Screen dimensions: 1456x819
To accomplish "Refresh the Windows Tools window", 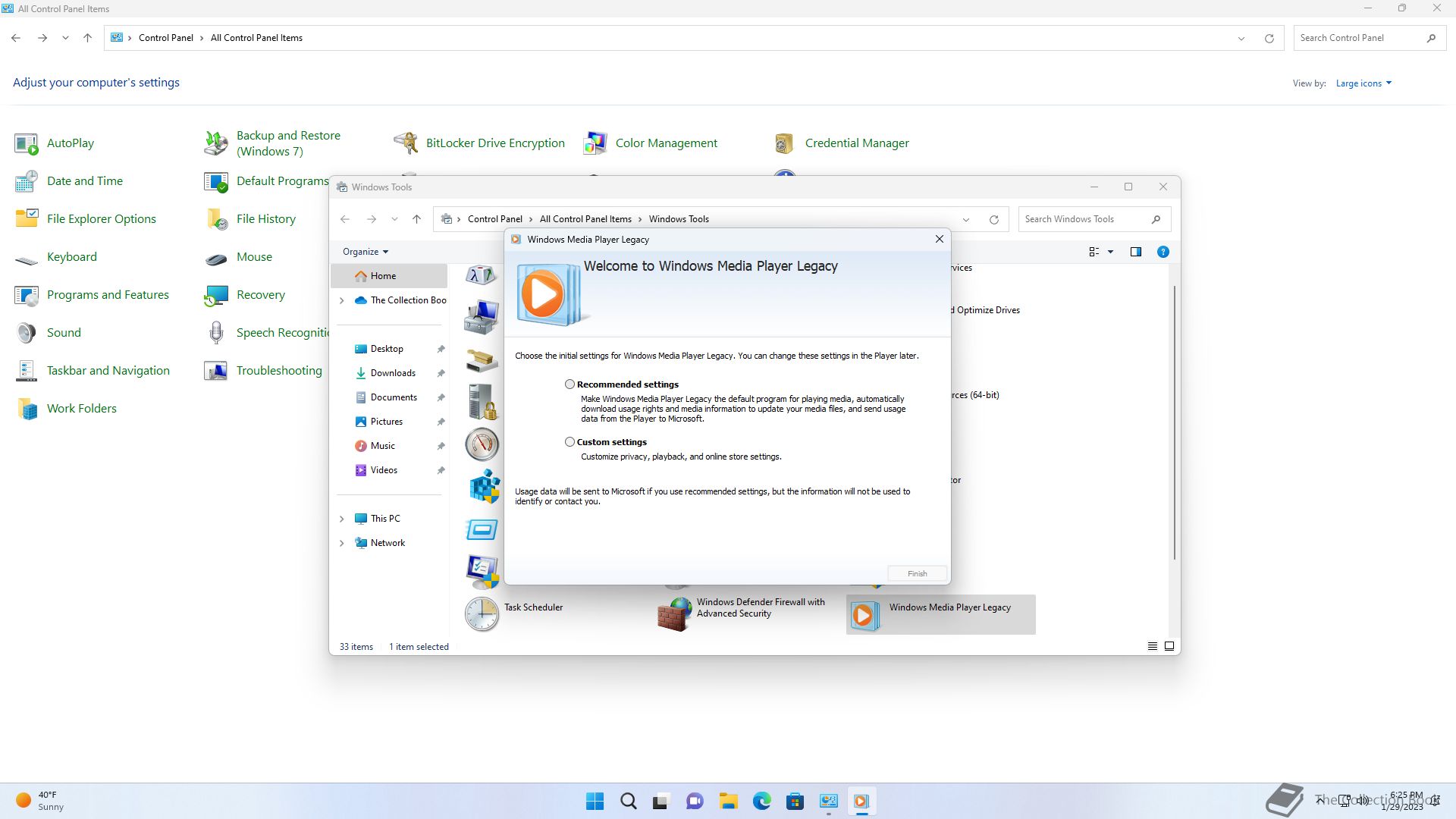I will click(993, 219).
